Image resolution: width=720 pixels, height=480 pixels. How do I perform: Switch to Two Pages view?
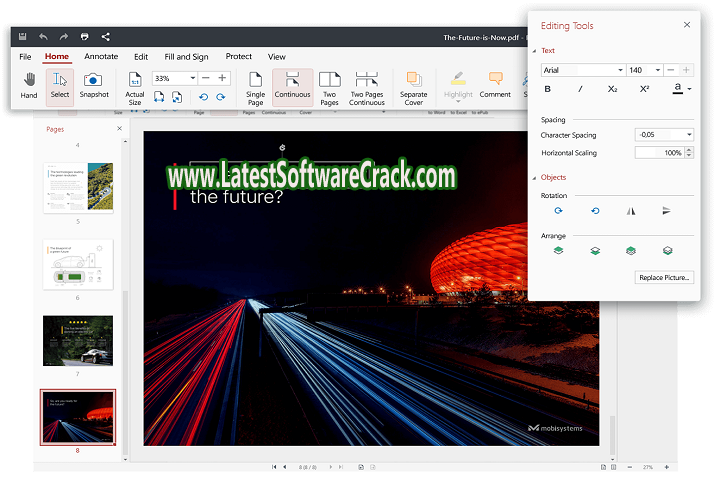(x=329, y=88)
